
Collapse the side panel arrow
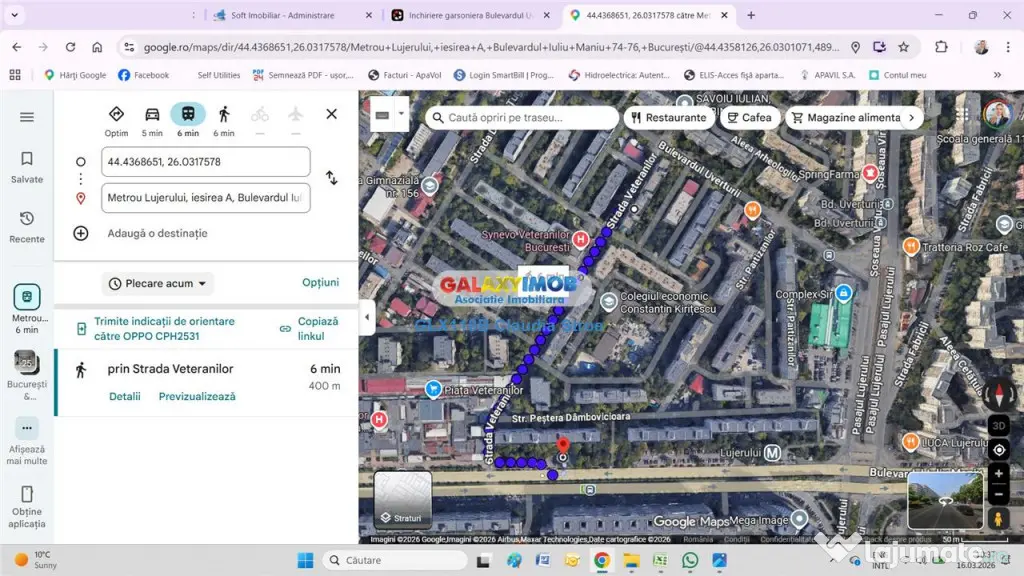366,317
